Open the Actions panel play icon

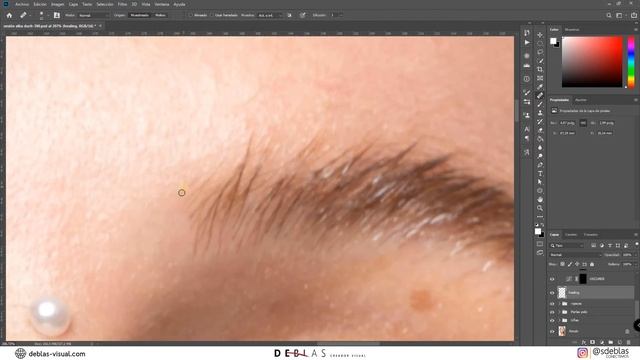point(527,42)
